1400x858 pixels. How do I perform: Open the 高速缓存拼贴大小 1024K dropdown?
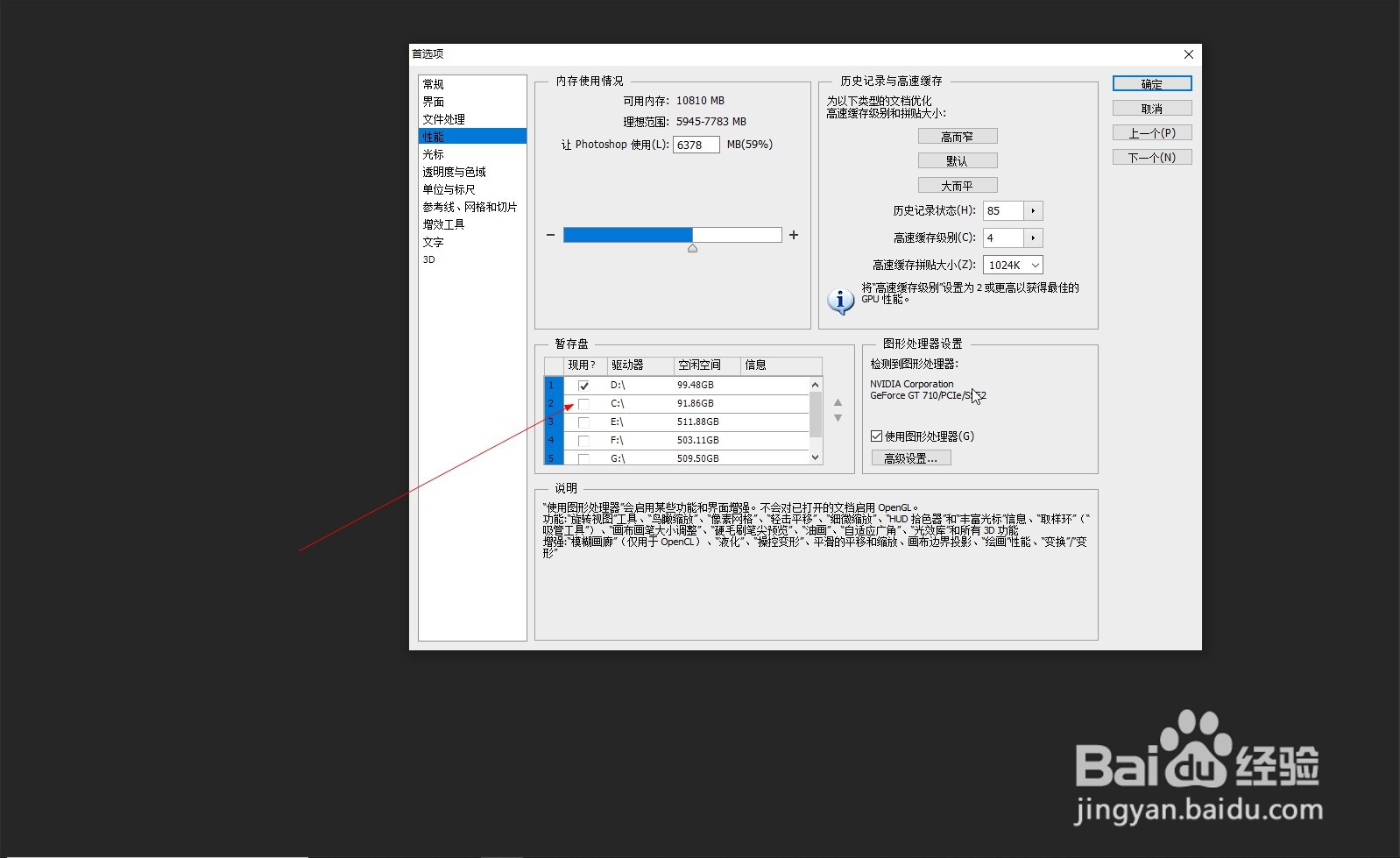[x=1014, y=265]
